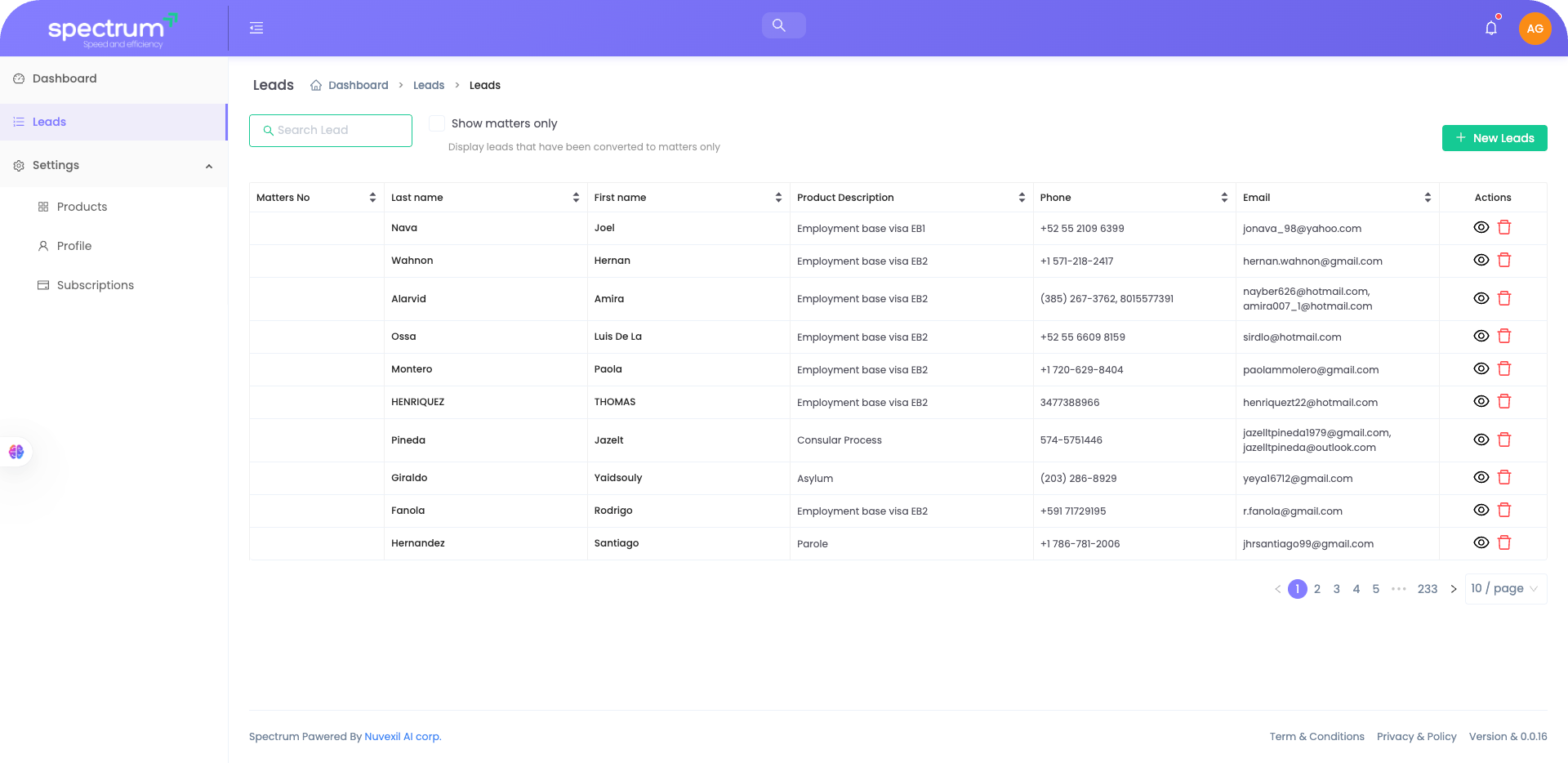Viewport: 1568px width, 763px height.
Task: Sort table by Phone column
Action: (x=1224, y=198)
